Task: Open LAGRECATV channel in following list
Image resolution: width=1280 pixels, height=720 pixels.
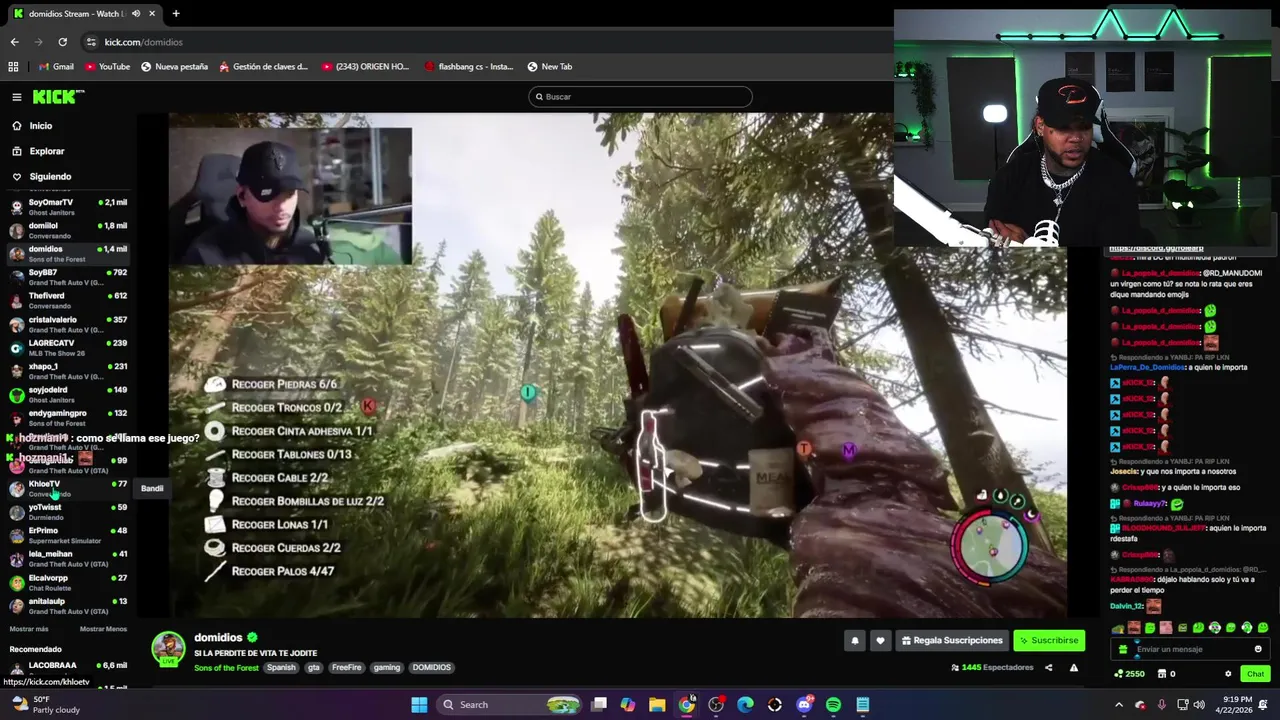Action: tap(68, 347)
